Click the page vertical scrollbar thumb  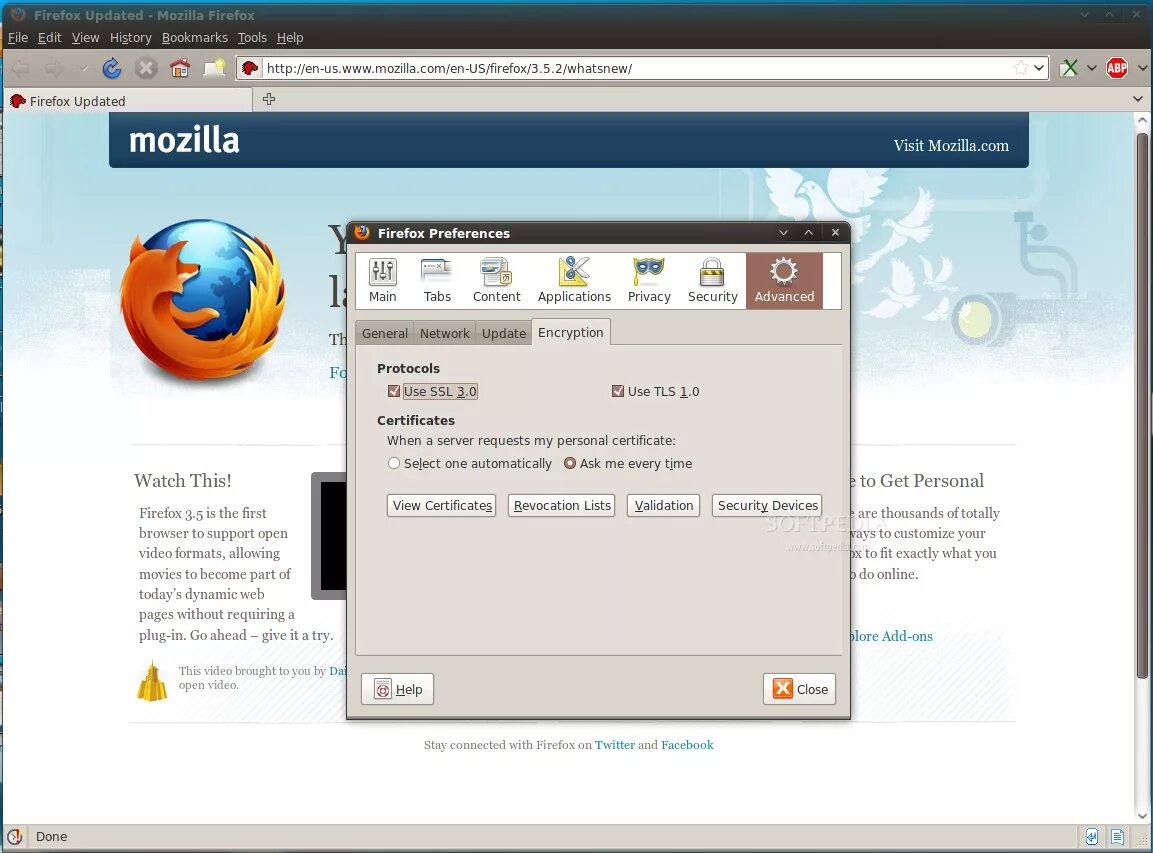[1142, 405]
